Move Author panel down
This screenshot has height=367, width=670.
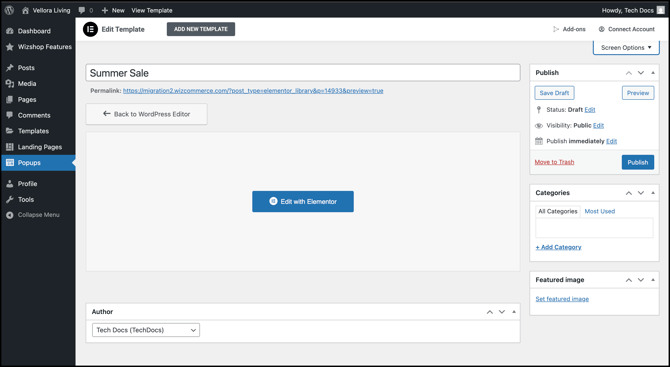click(502, 312)
